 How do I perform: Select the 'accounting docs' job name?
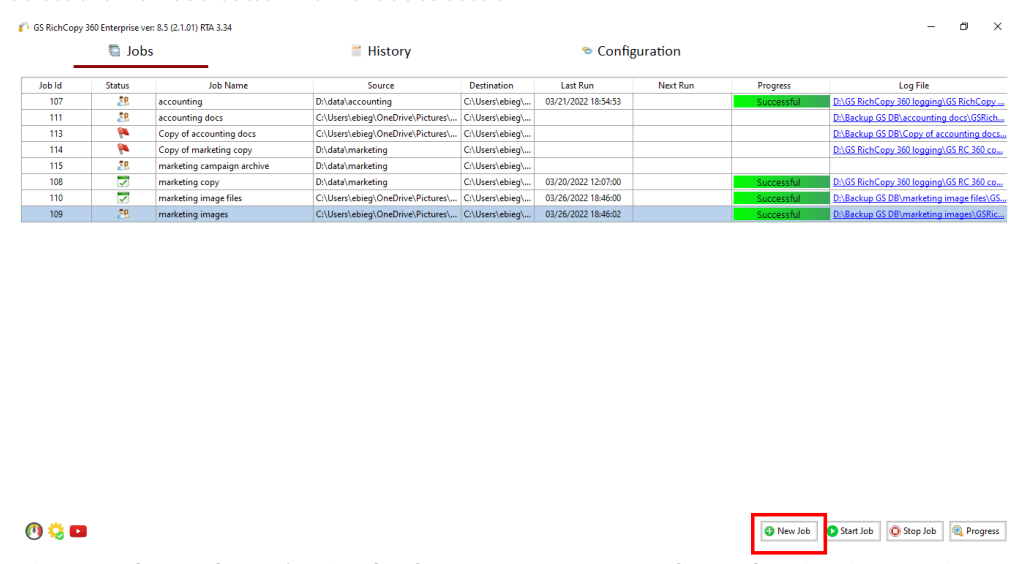(x=191, y=118)
